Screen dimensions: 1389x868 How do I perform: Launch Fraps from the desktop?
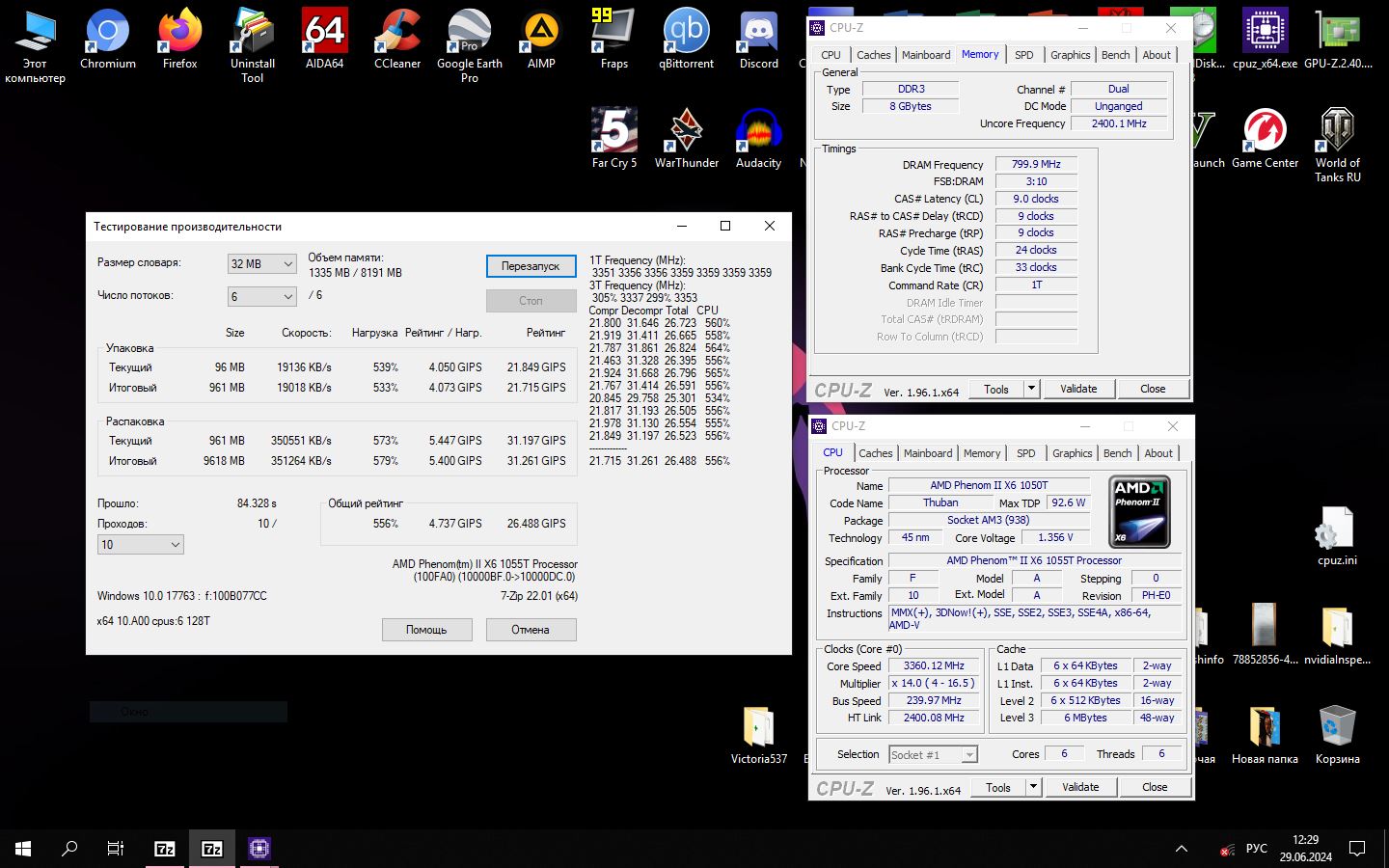click(613, 39)
